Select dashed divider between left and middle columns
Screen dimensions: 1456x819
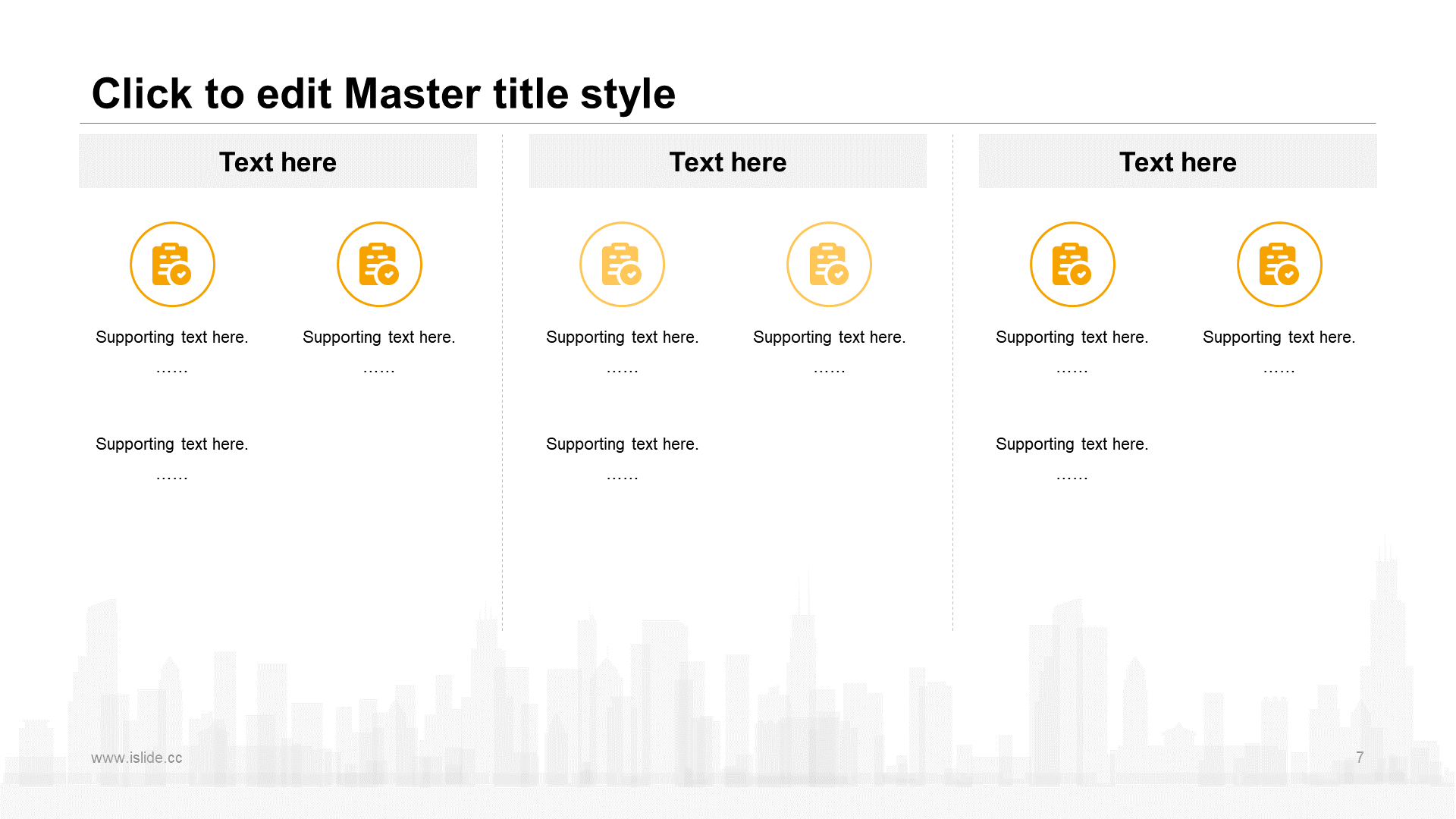pyautogui.click(x=502, y=383)
